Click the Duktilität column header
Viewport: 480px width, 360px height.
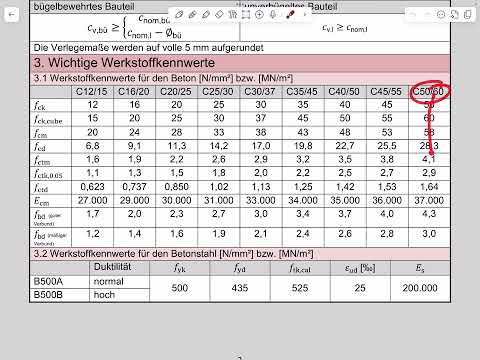coord(112,267)
